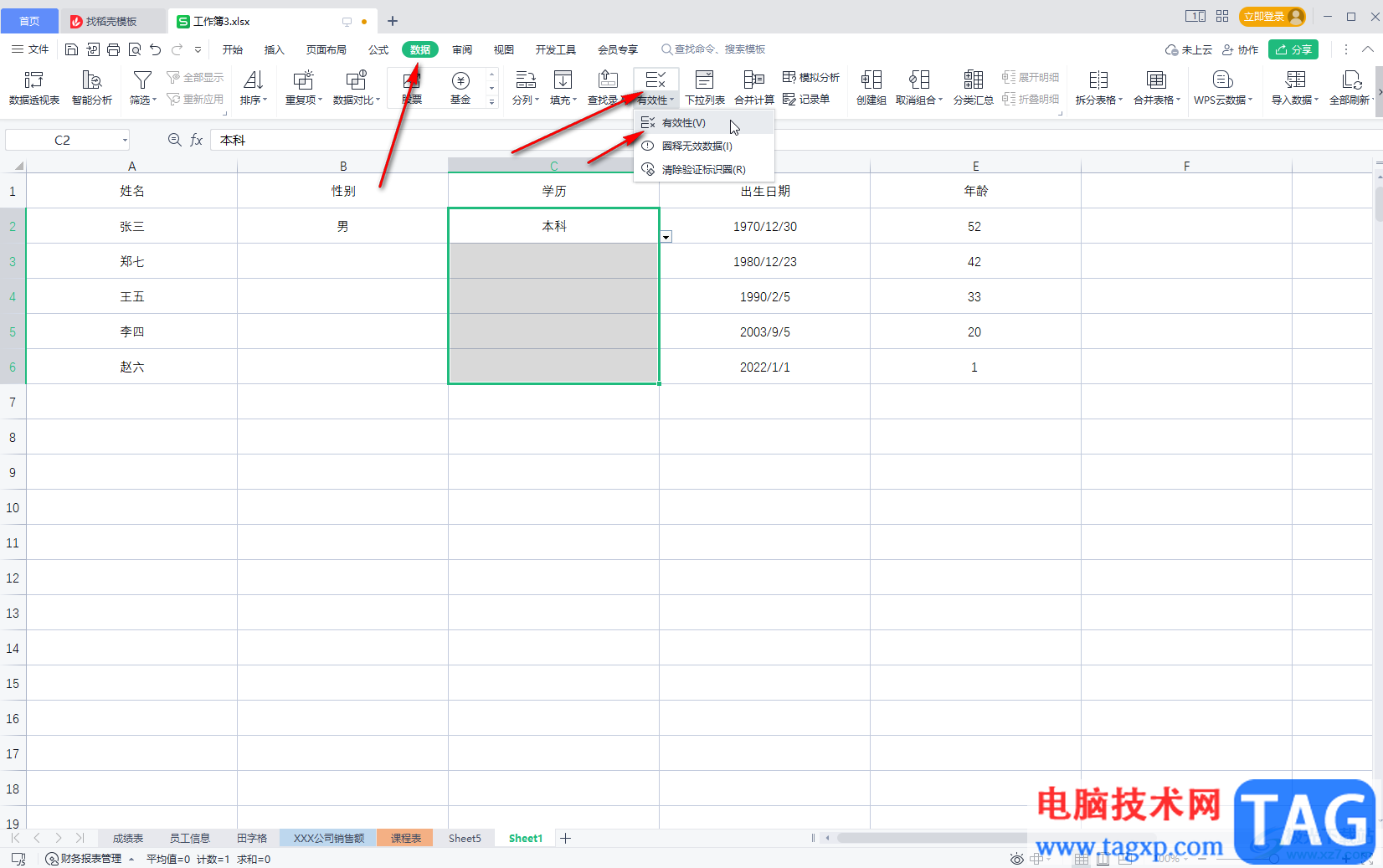This screenshot has width=1383, height=868.
Task: Open the 文件 menu
Action: click(x=30, y=50)
